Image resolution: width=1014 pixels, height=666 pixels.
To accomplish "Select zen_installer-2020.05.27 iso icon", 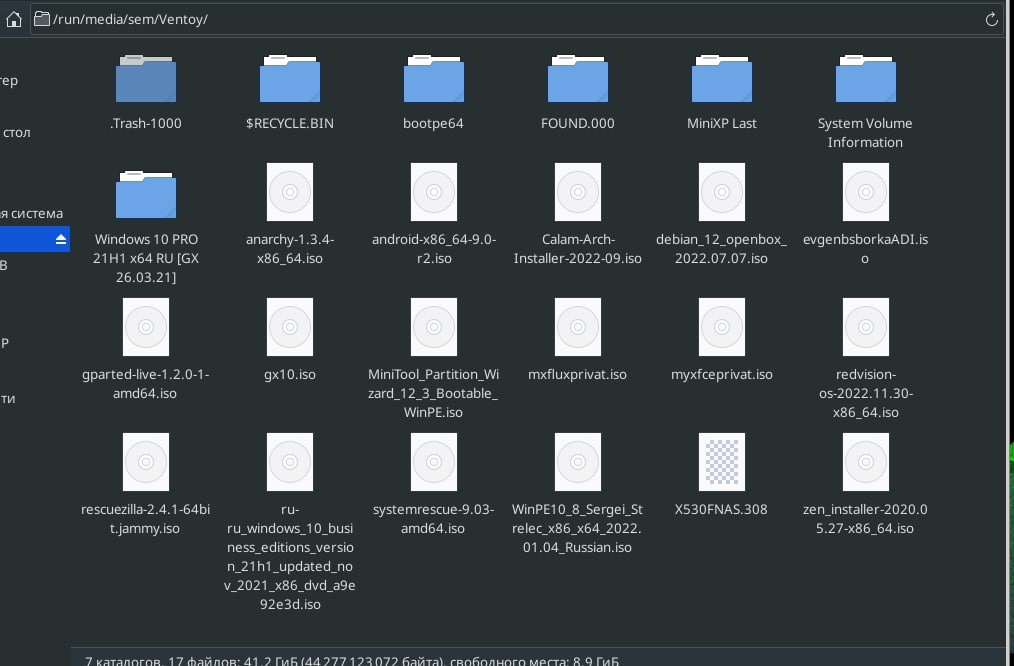I will click(866, 462).
